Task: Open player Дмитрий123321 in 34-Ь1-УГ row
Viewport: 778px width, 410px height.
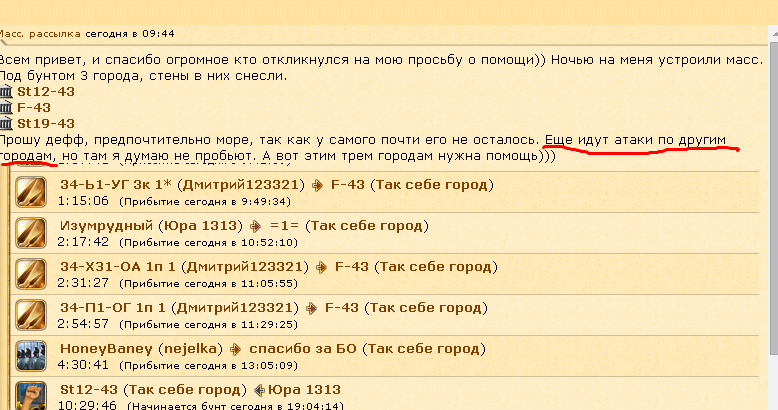Action: pos(241,185)
